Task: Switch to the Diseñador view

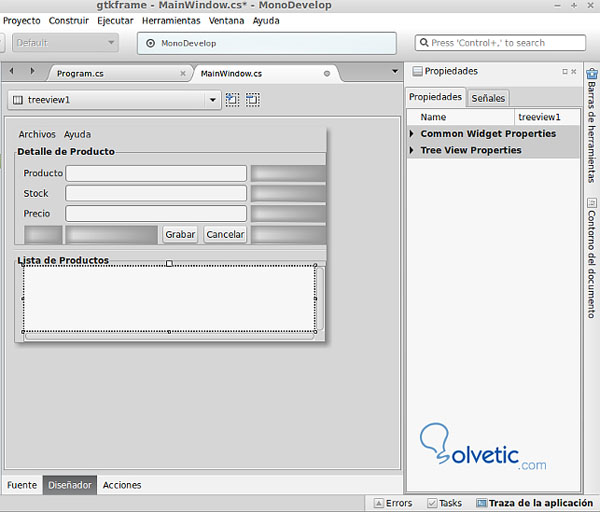Action: [x=70, y=485]
